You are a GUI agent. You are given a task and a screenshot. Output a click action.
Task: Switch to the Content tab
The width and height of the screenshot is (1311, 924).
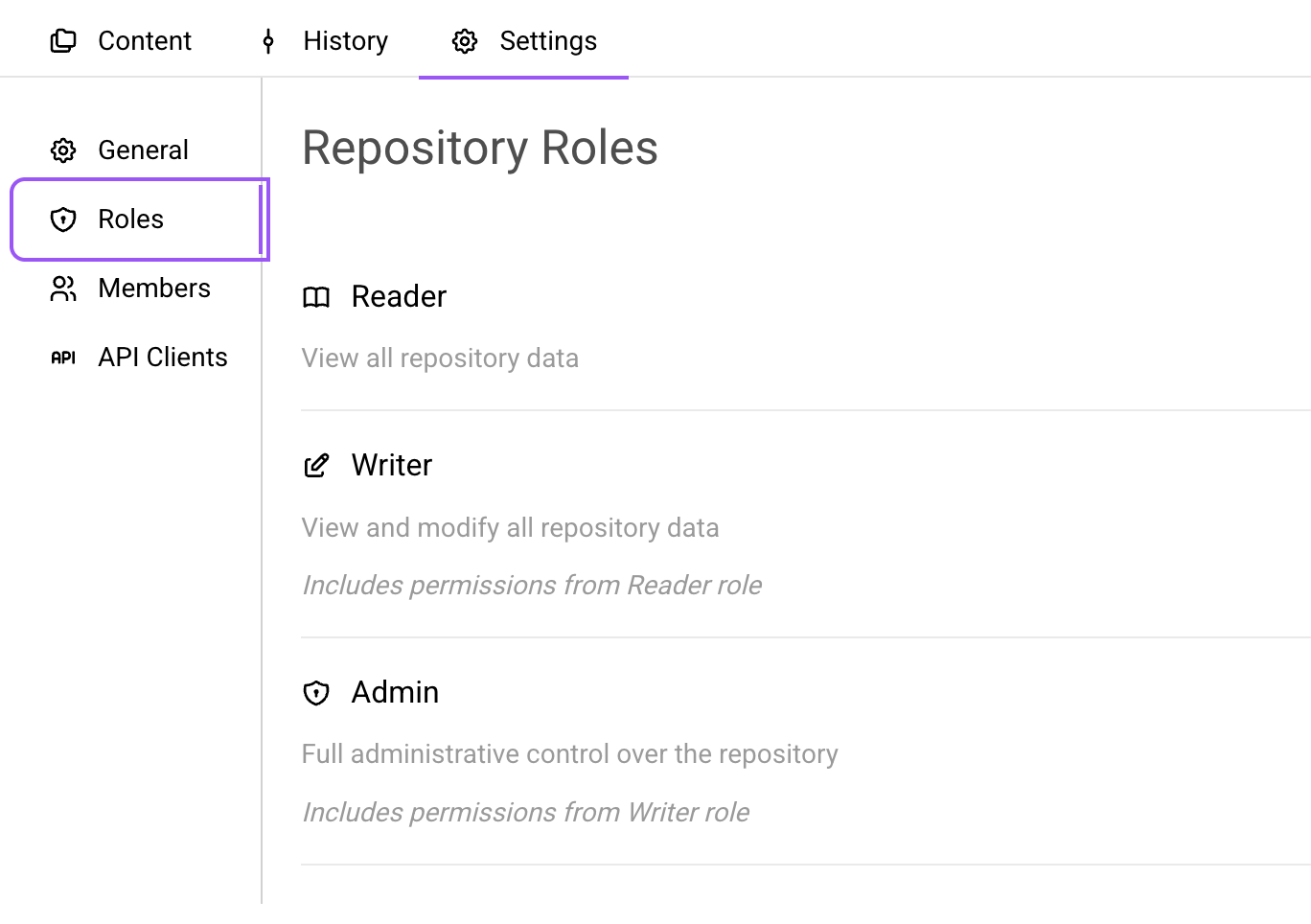point(145,41)
